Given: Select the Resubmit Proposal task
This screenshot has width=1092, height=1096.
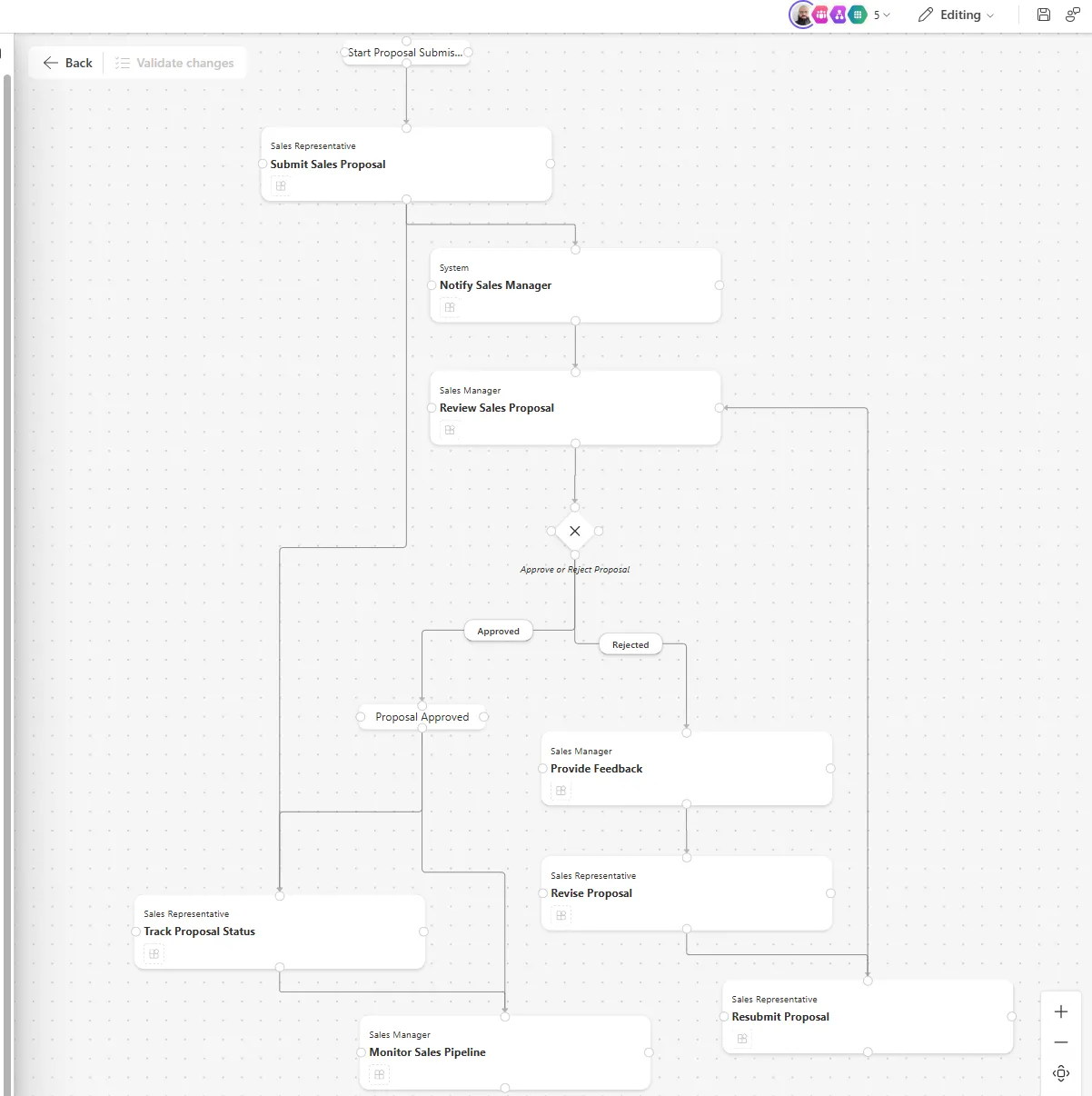Looking at the screenshot, I should 868,1017.
